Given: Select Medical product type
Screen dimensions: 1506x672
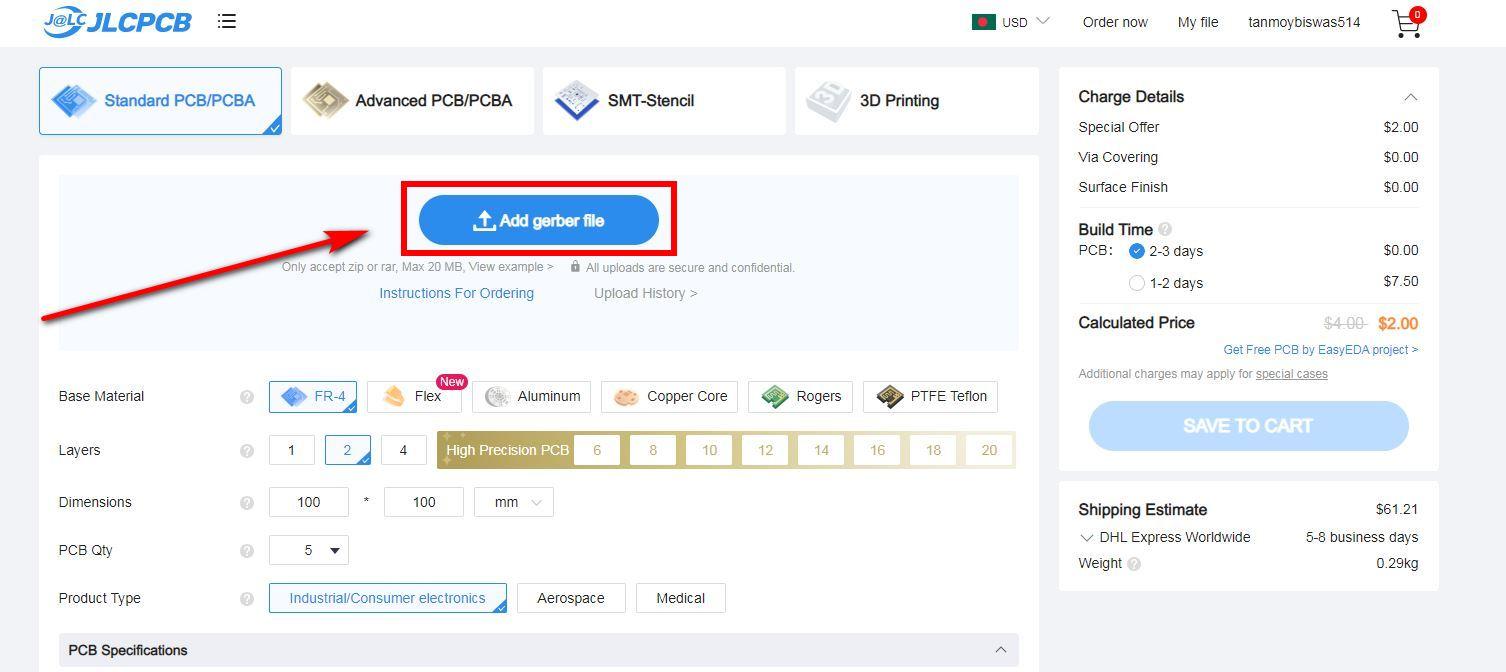Looking at the screenshot, I should click(x=681, y=598).
